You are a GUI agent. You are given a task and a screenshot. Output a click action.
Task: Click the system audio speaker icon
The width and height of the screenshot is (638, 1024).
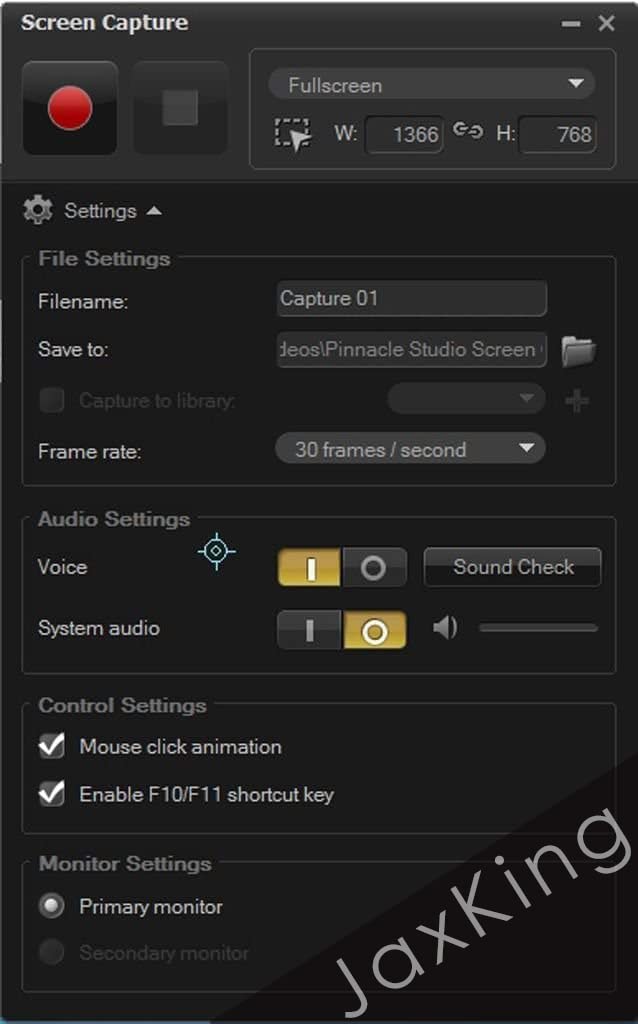(445, 628)
